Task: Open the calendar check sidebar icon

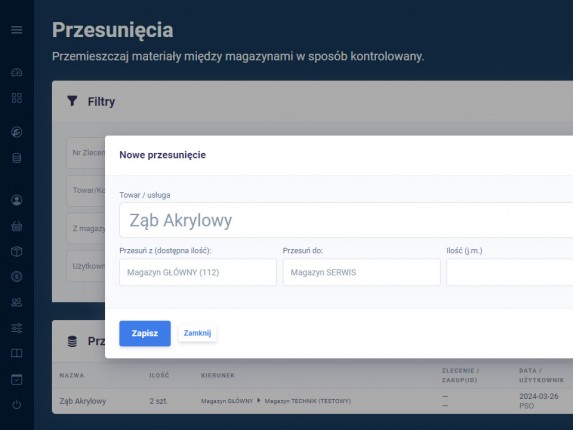Action: pyautogui.click(x=16, y=379)
